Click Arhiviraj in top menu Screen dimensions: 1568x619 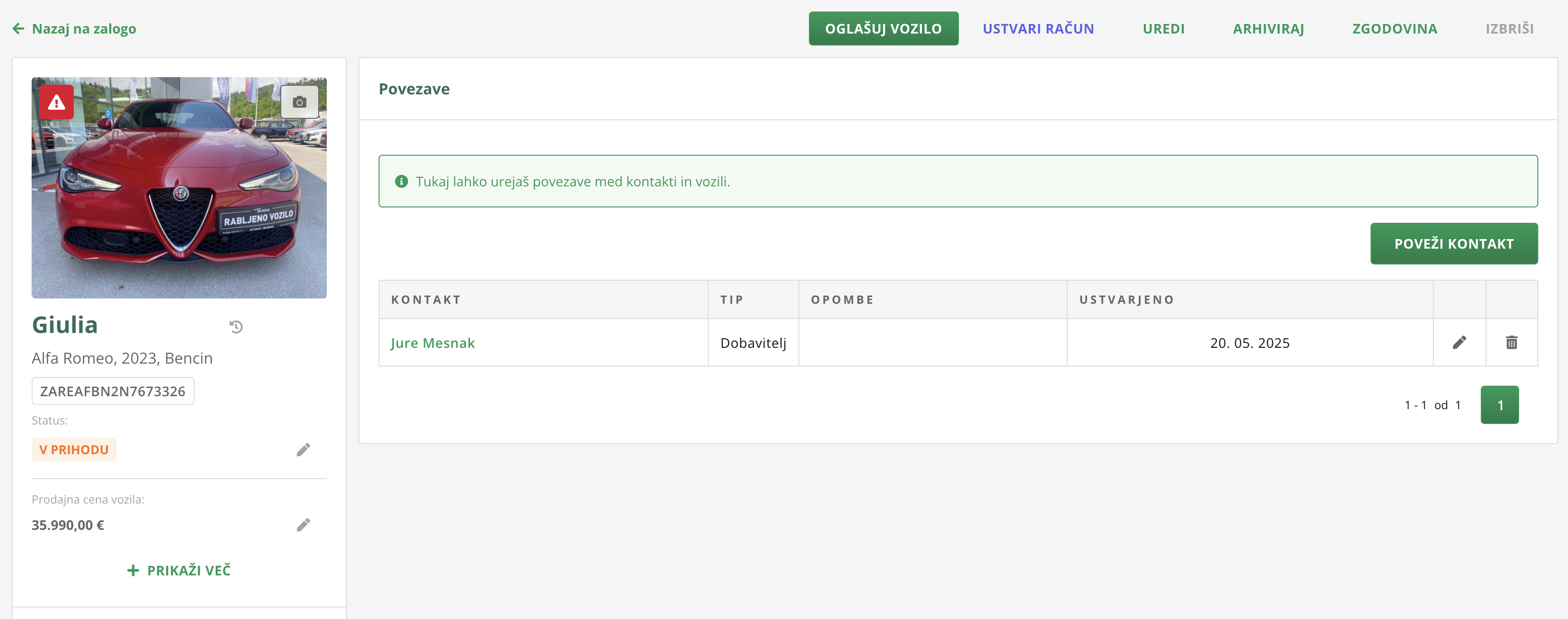tap(1268, 29)
